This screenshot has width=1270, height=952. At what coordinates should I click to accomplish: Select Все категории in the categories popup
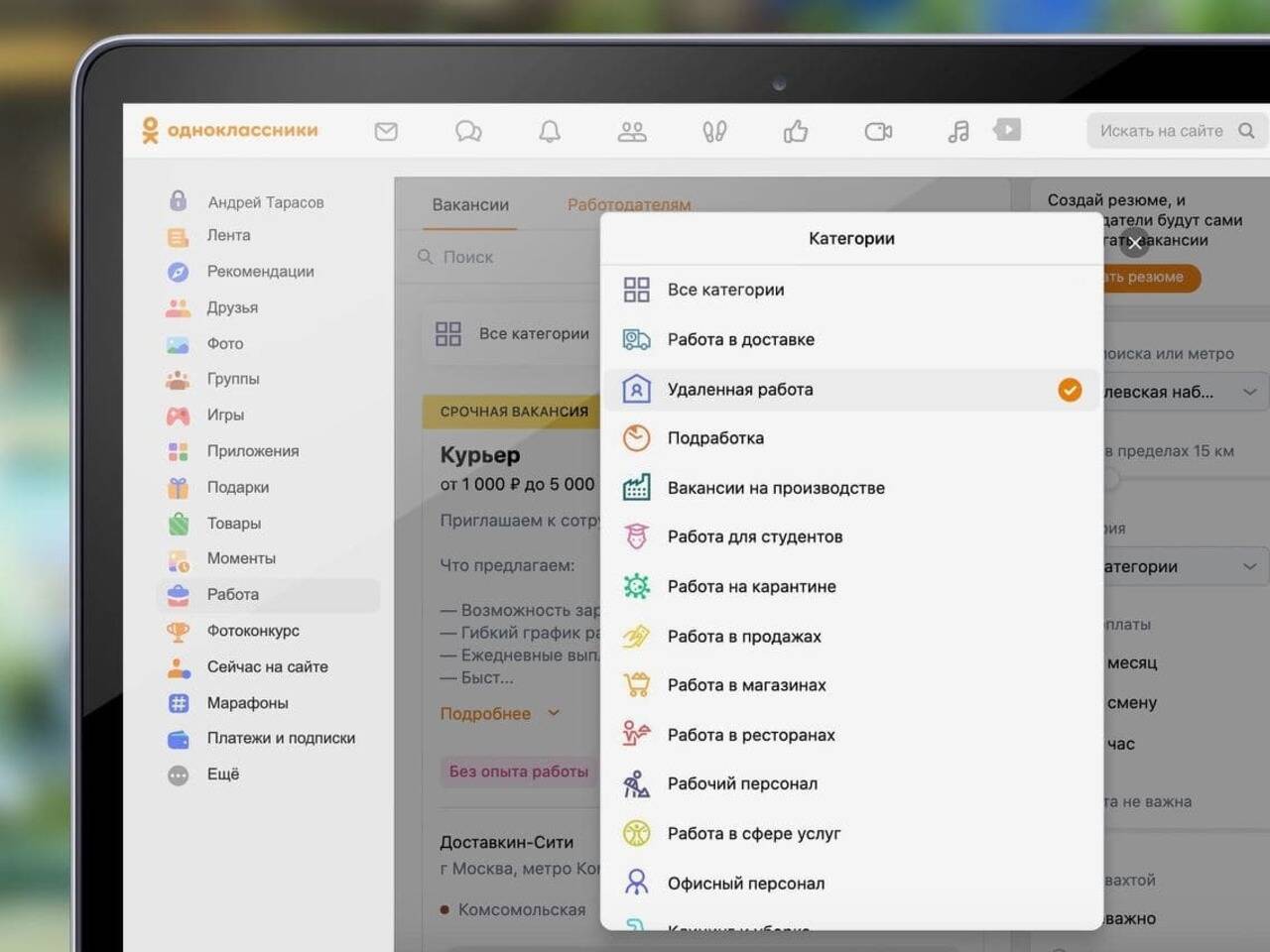(x=851, y=290)
